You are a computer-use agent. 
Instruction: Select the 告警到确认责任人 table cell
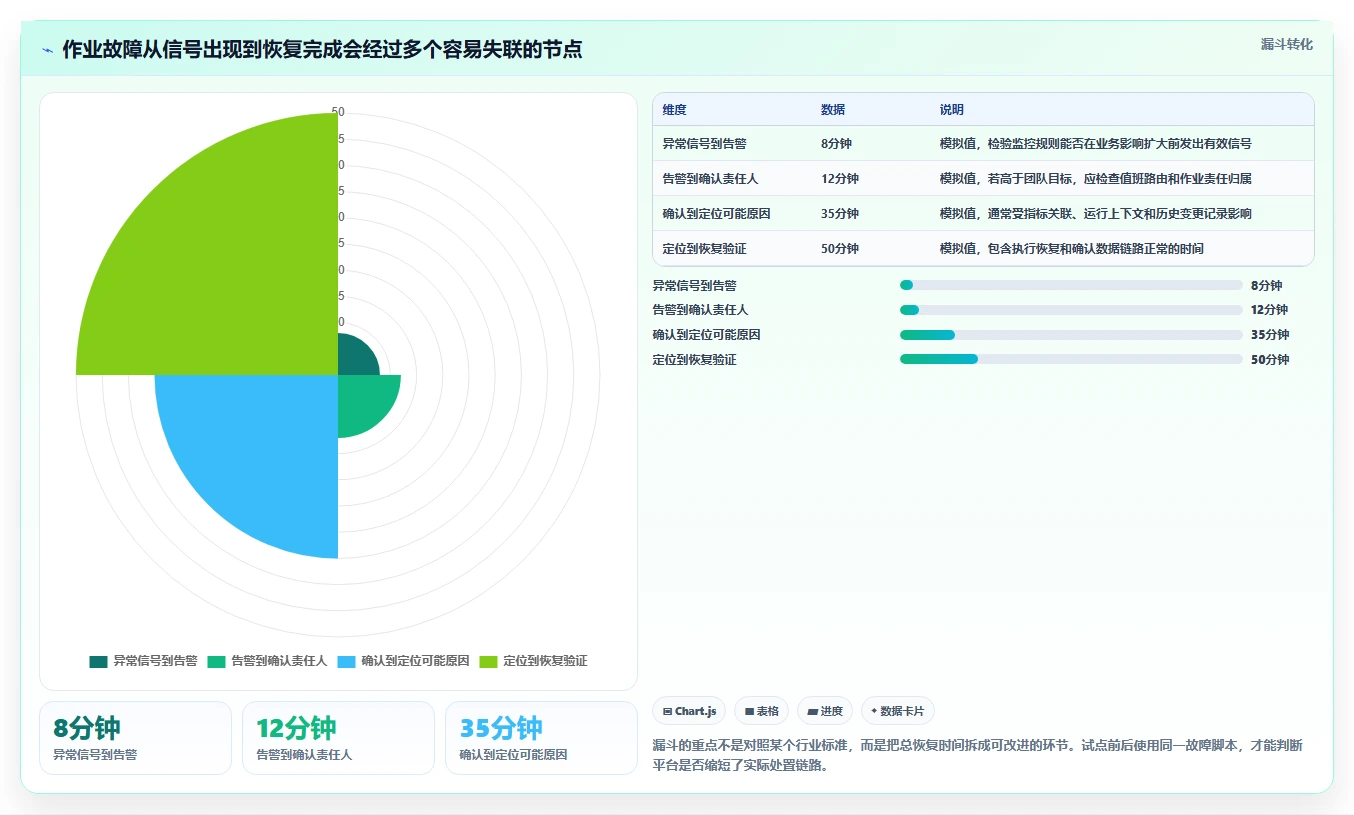(x=732, y=179)
